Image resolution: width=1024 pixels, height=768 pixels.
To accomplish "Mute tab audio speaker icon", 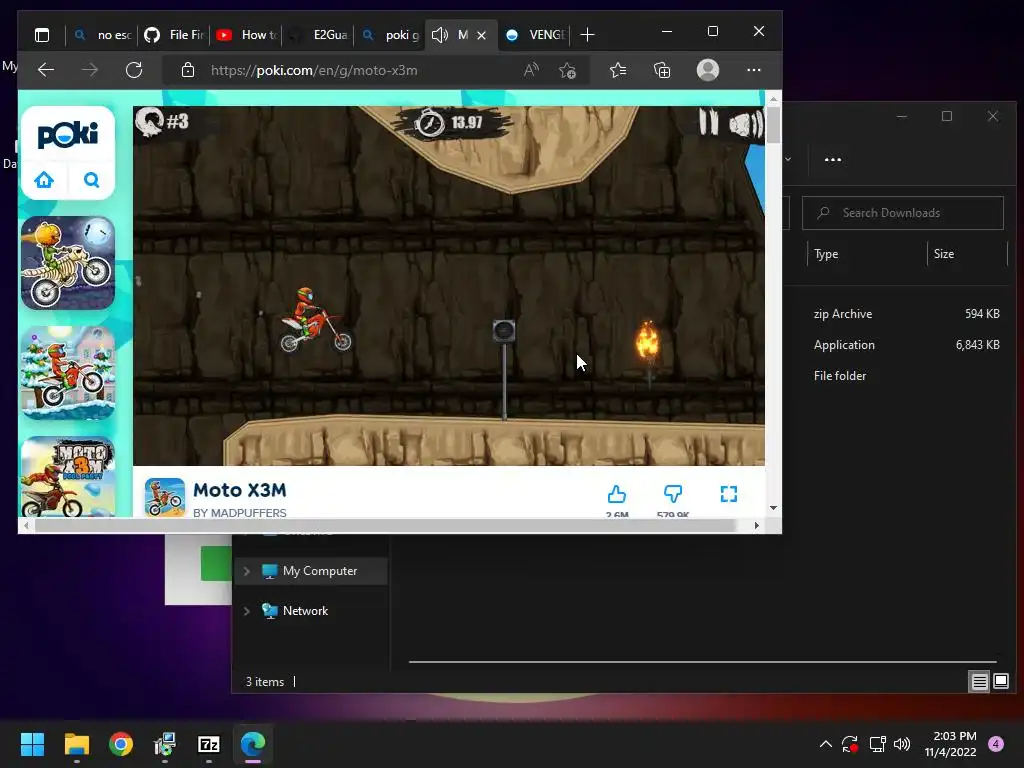I will tap(440, 35).
